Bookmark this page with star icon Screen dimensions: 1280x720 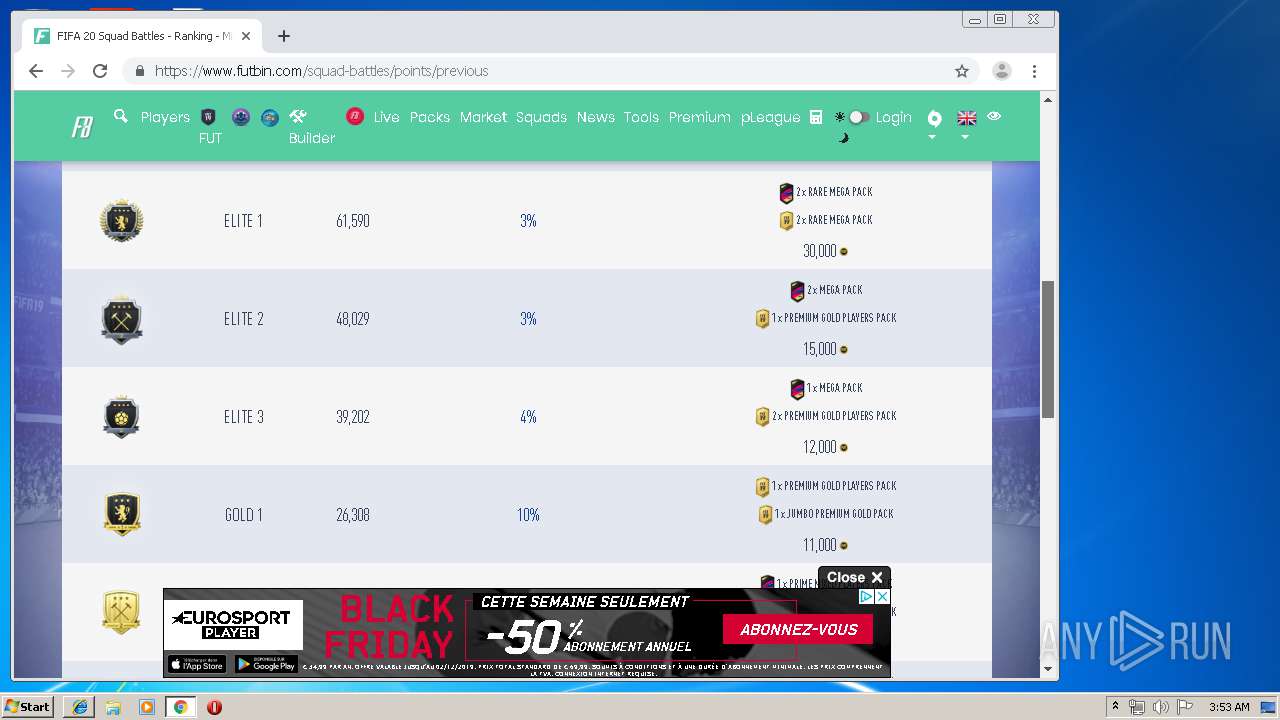pos(962,71)
